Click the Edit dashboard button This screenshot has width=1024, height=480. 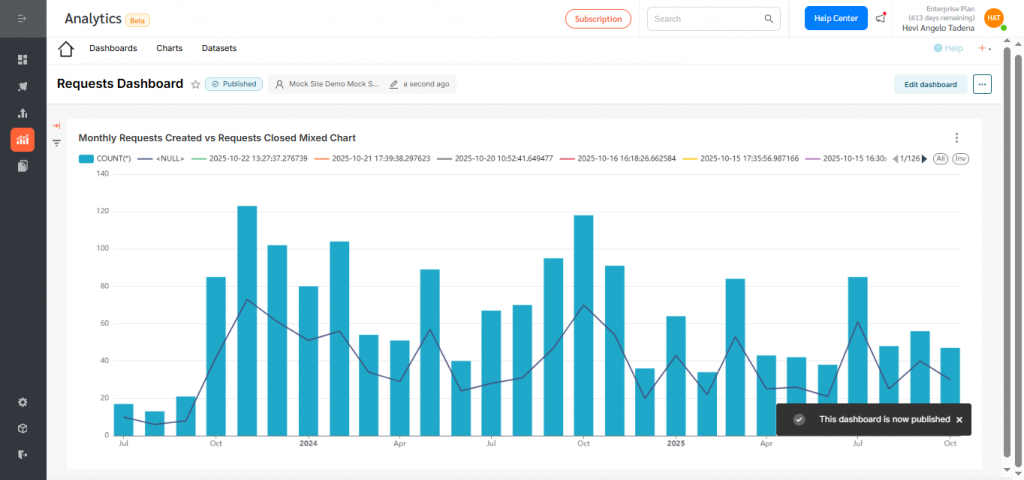[x=930, y=85]
